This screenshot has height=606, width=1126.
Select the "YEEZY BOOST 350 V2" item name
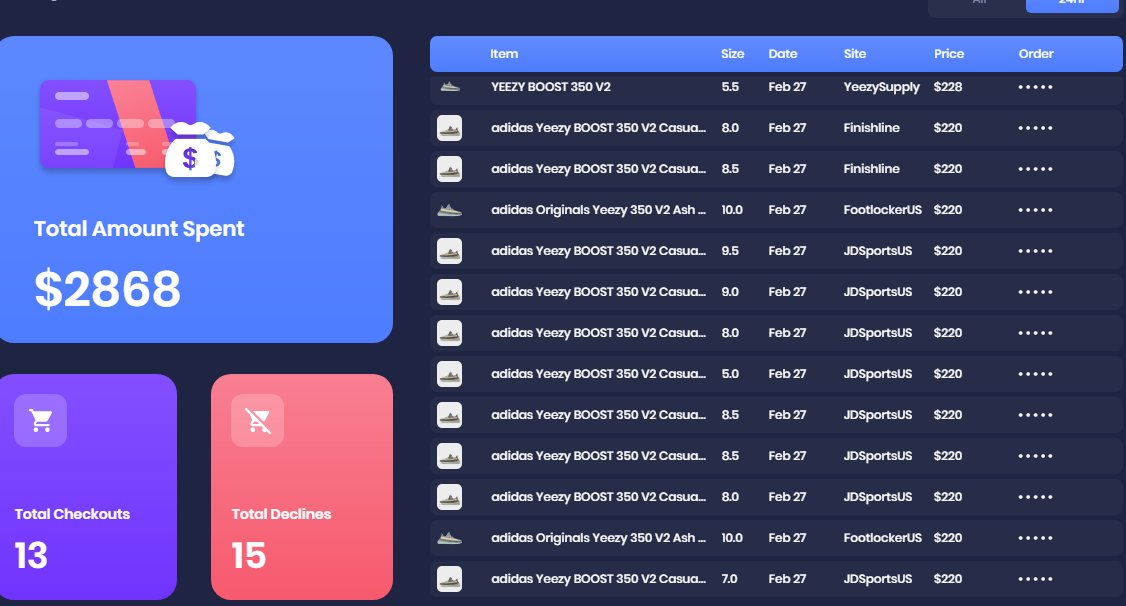(x=551, y=87)
